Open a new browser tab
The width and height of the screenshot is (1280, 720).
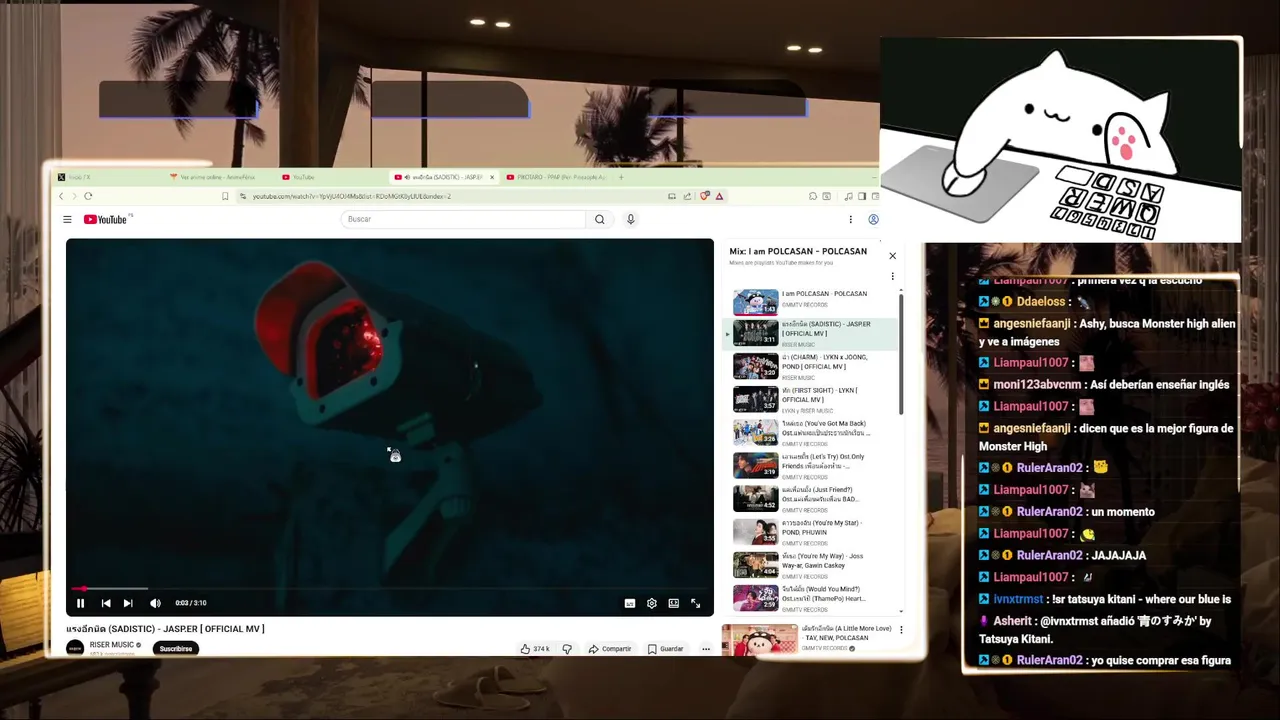(x=621, y=177)
